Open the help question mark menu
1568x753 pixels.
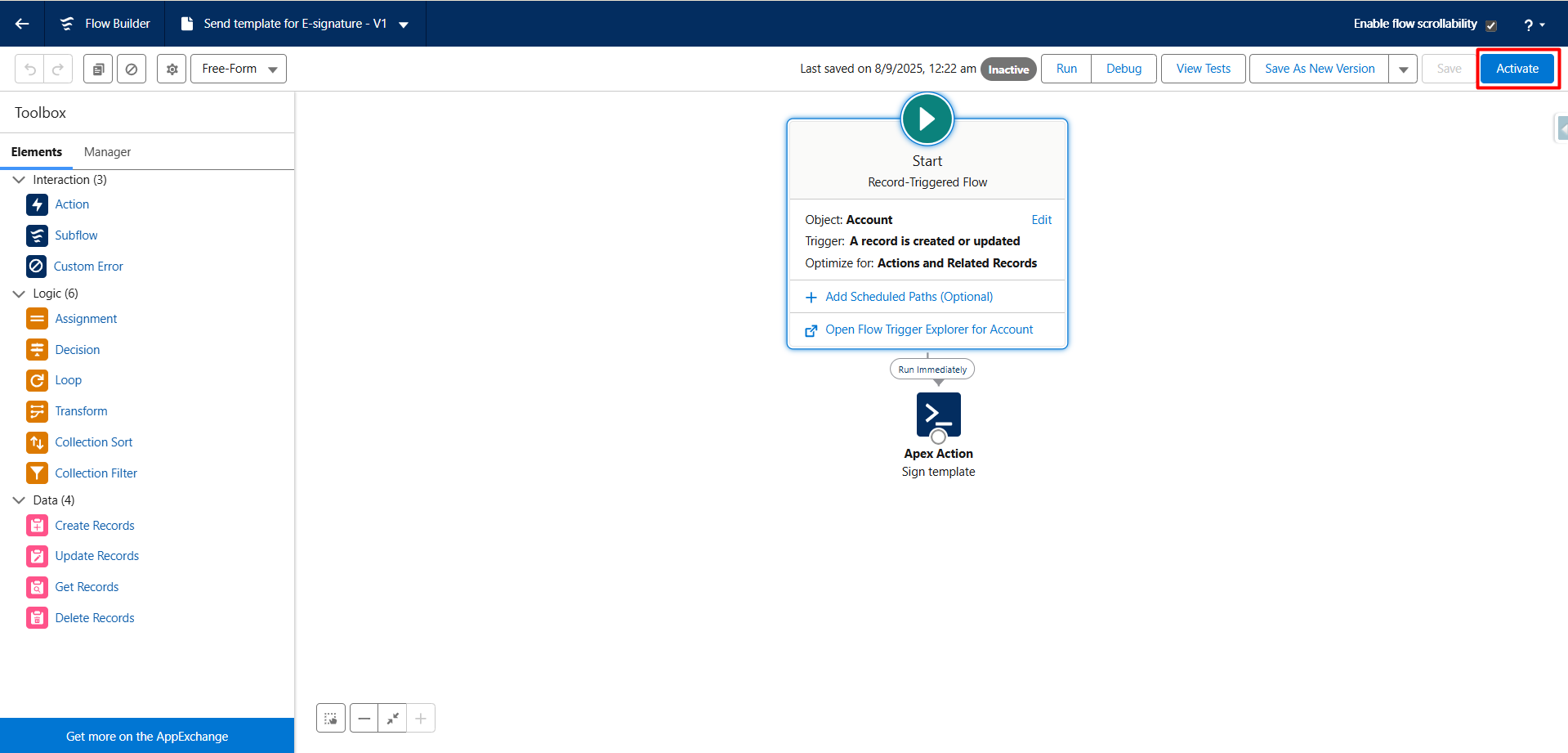[x=1534, y=25]
